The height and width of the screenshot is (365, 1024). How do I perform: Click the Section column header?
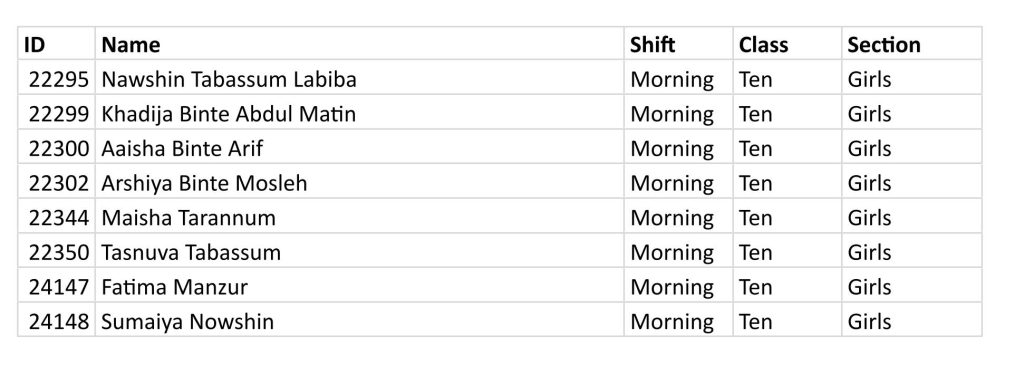click(912, 44)
